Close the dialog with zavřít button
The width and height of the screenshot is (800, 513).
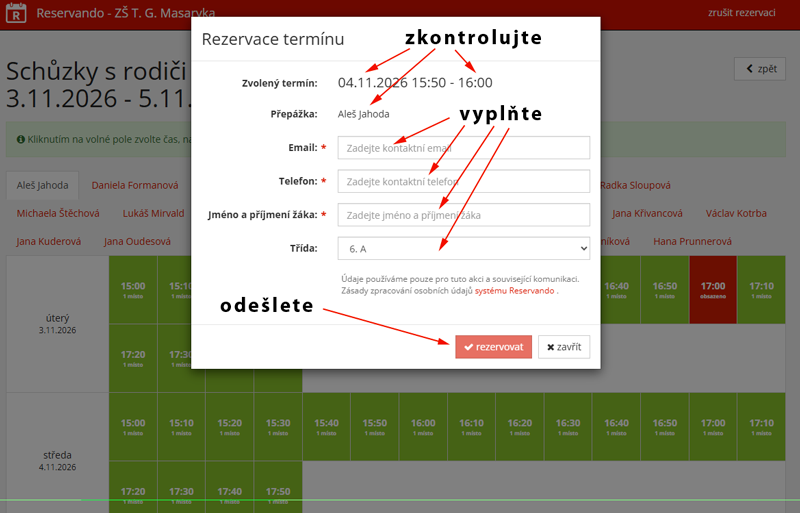564,347
